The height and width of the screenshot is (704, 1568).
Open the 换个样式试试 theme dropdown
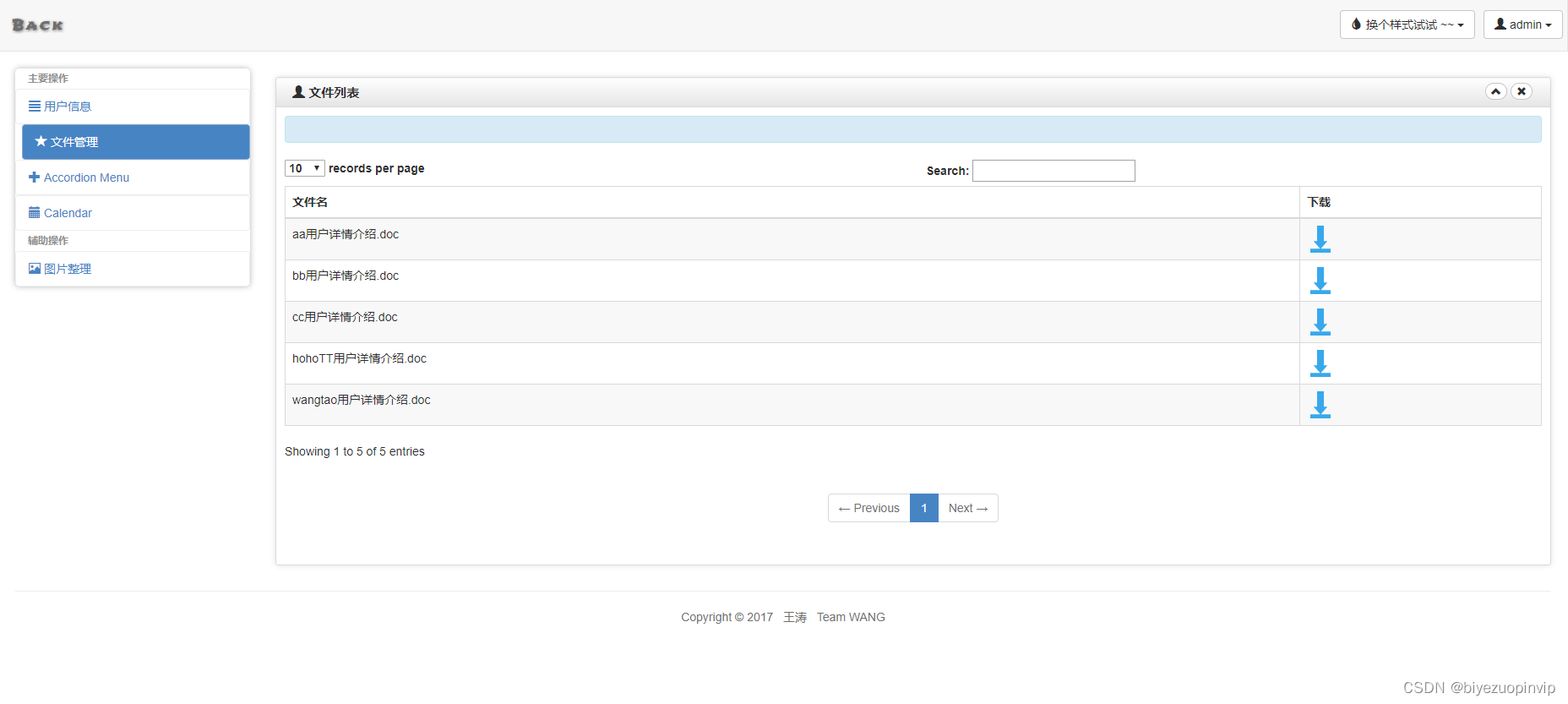tap(1407, 25)
